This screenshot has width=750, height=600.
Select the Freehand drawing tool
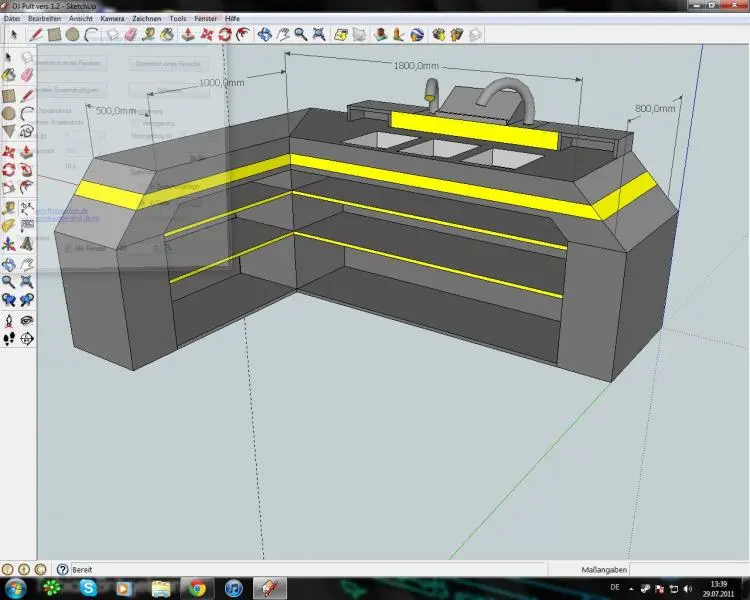pyautogui.click(x=27, y=131)
